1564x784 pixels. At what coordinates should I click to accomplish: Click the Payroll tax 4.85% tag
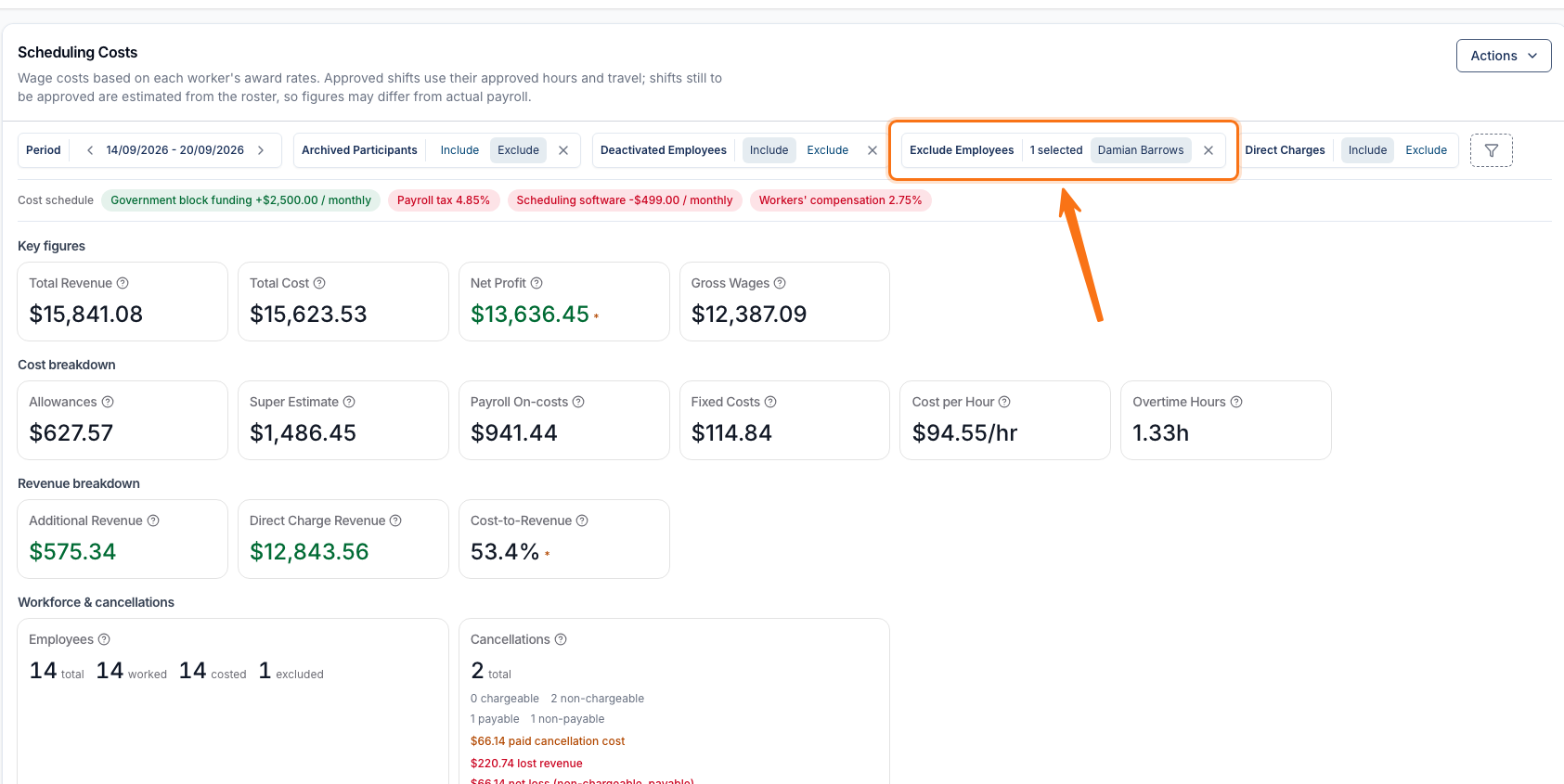click(x=444, y=200)
